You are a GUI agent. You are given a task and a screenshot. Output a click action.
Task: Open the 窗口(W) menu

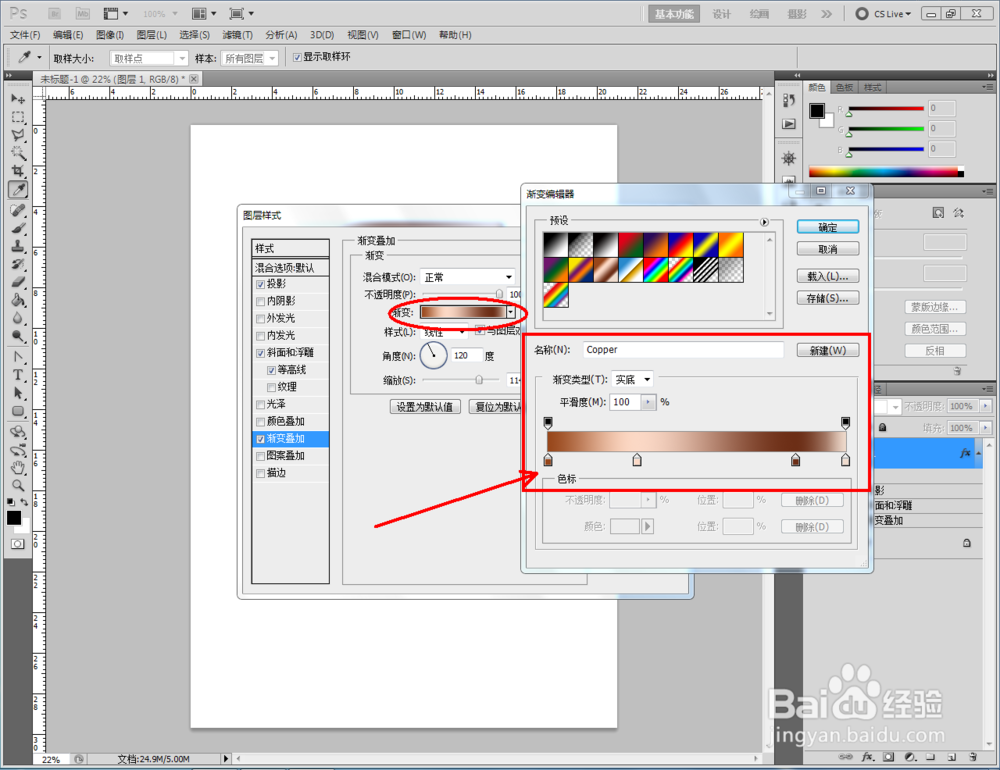point(409,35)
